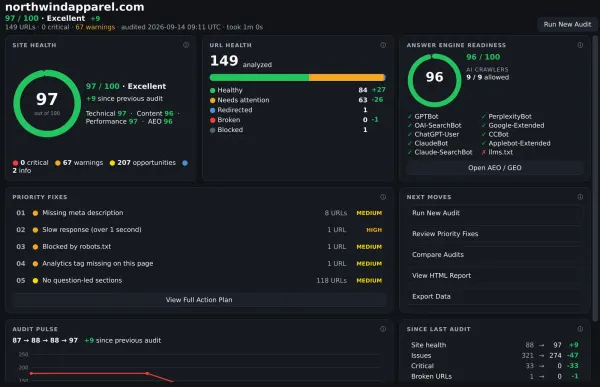Click the Claude-SearchBot crawler entry
This screenshot has width=600, height=387.
click(440, 152)
